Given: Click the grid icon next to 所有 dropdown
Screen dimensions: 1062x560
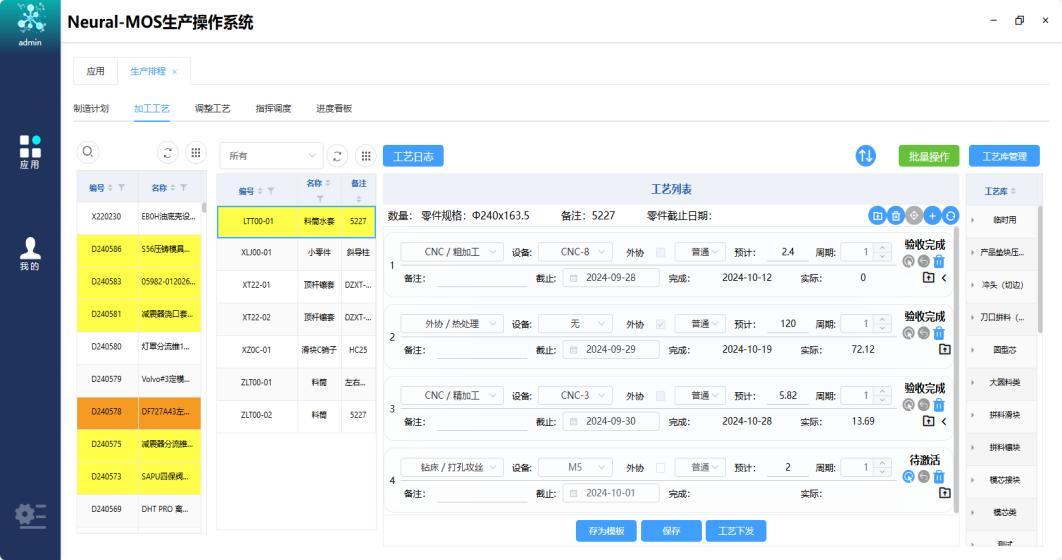Looking at the screenshot, I should (366, 156).
